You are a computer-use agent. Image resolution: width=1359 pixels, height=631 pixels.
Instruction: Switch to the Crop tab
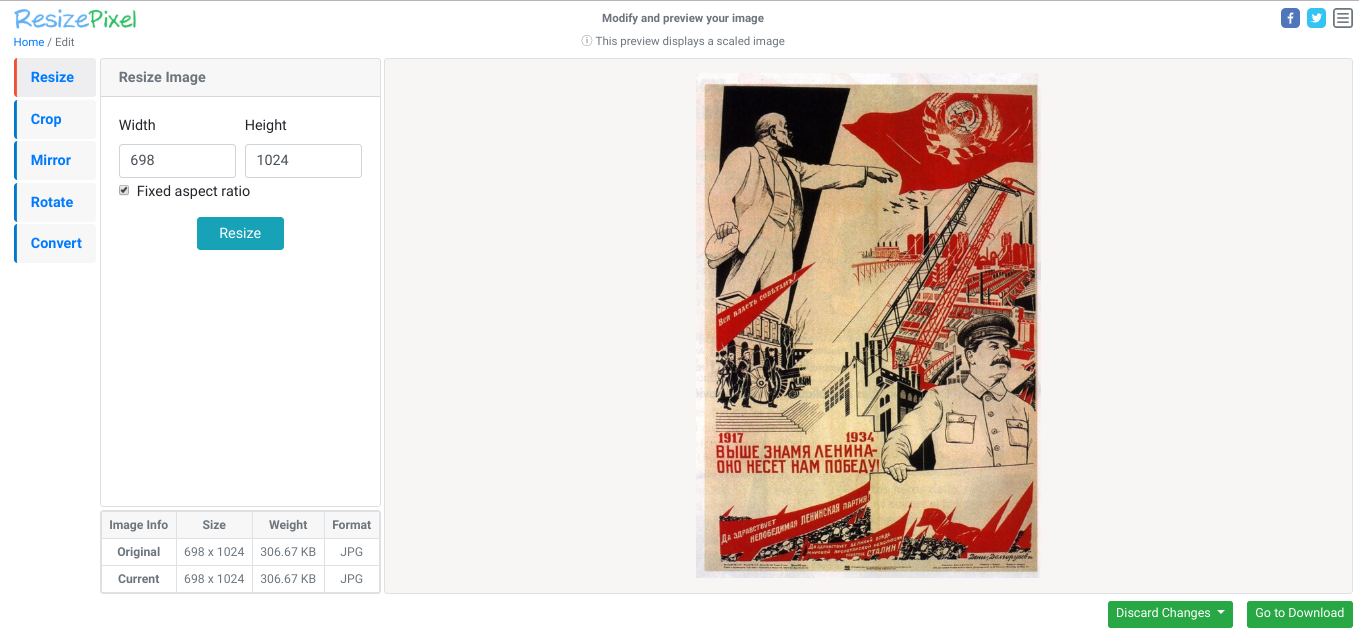click(55, 119)
